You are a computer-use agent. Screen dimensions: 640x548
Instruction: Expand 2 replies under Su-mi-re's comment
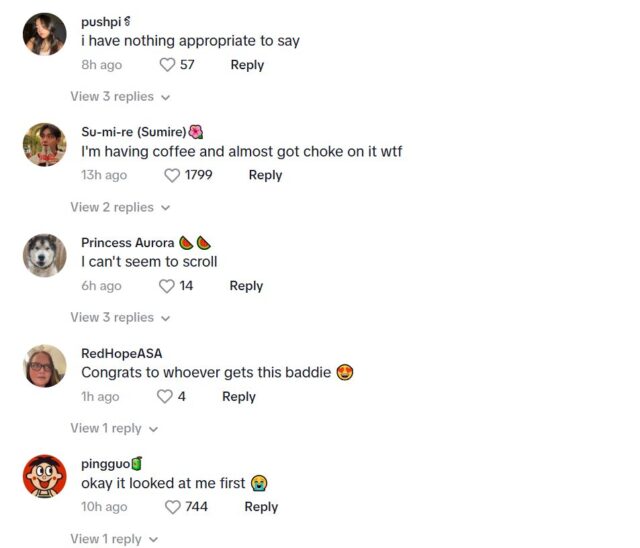click(119, 207)
